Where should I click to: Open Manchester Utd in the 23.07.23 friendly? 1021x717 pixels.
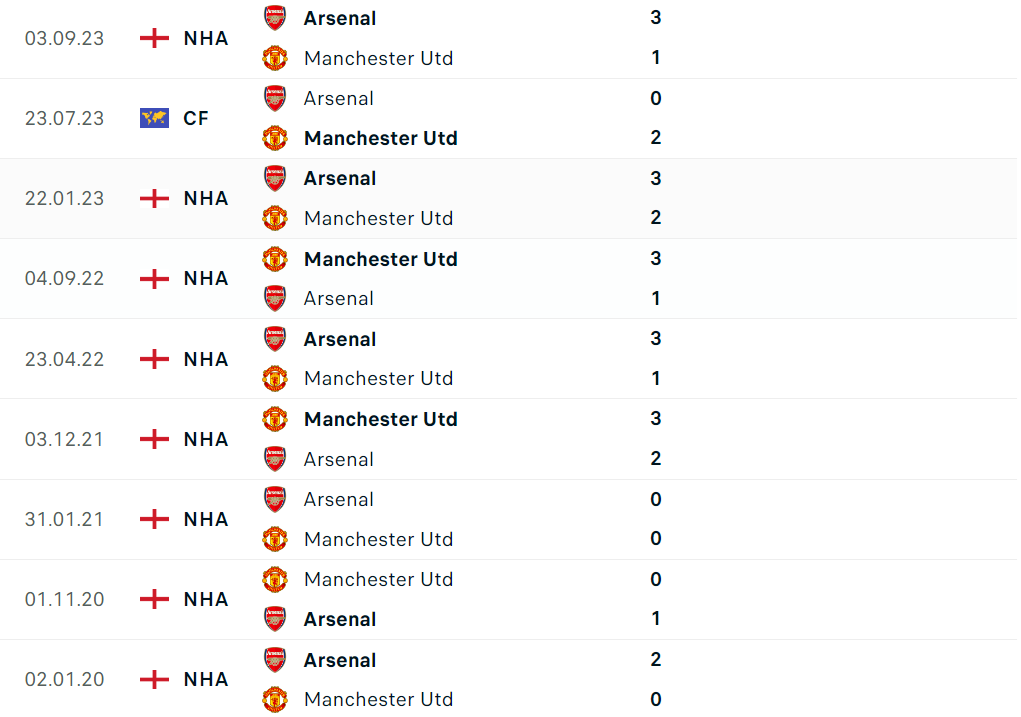[380, 138]
